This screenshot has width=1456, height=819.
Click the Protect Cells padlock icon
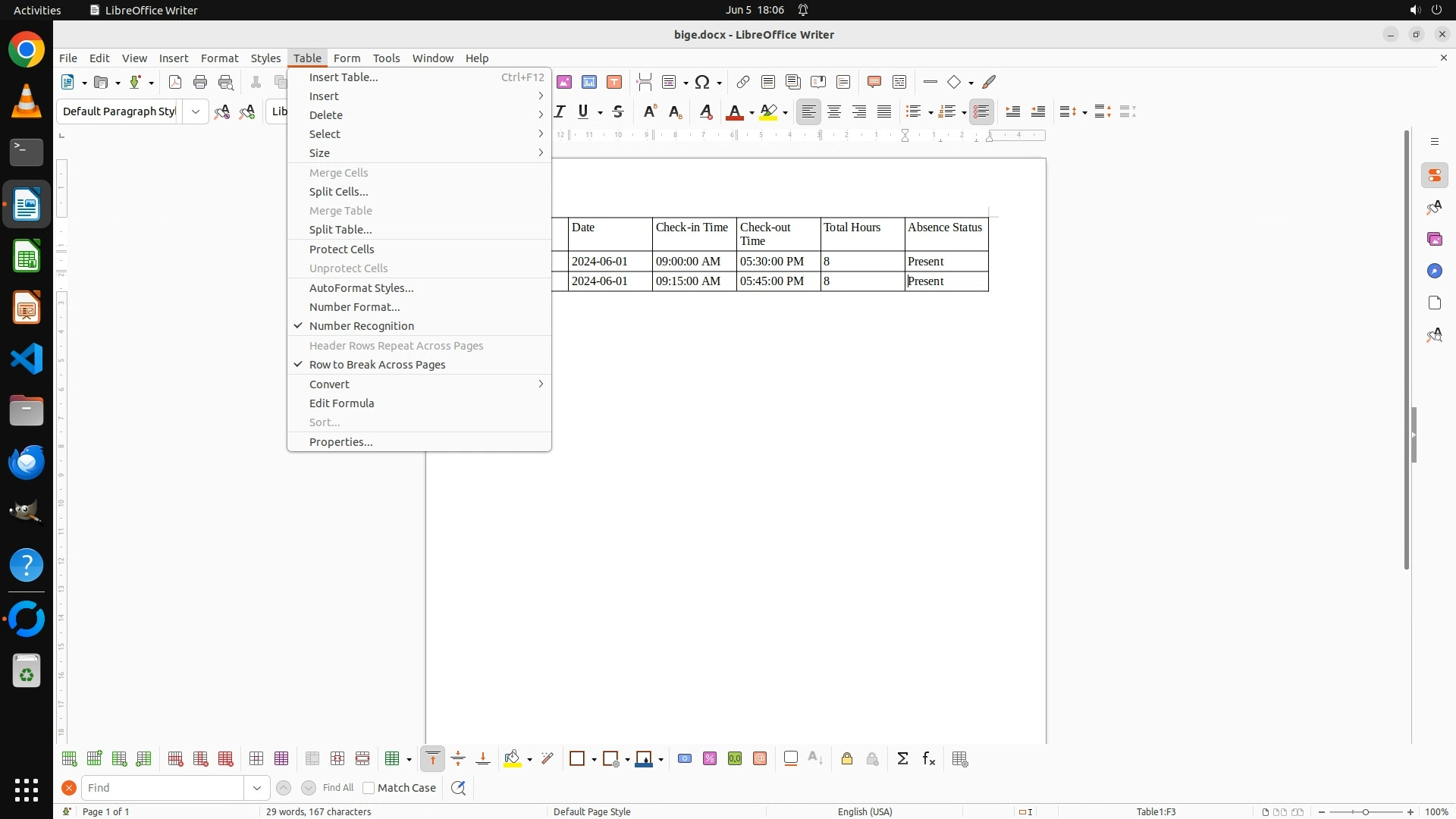(x=847, y=759)
